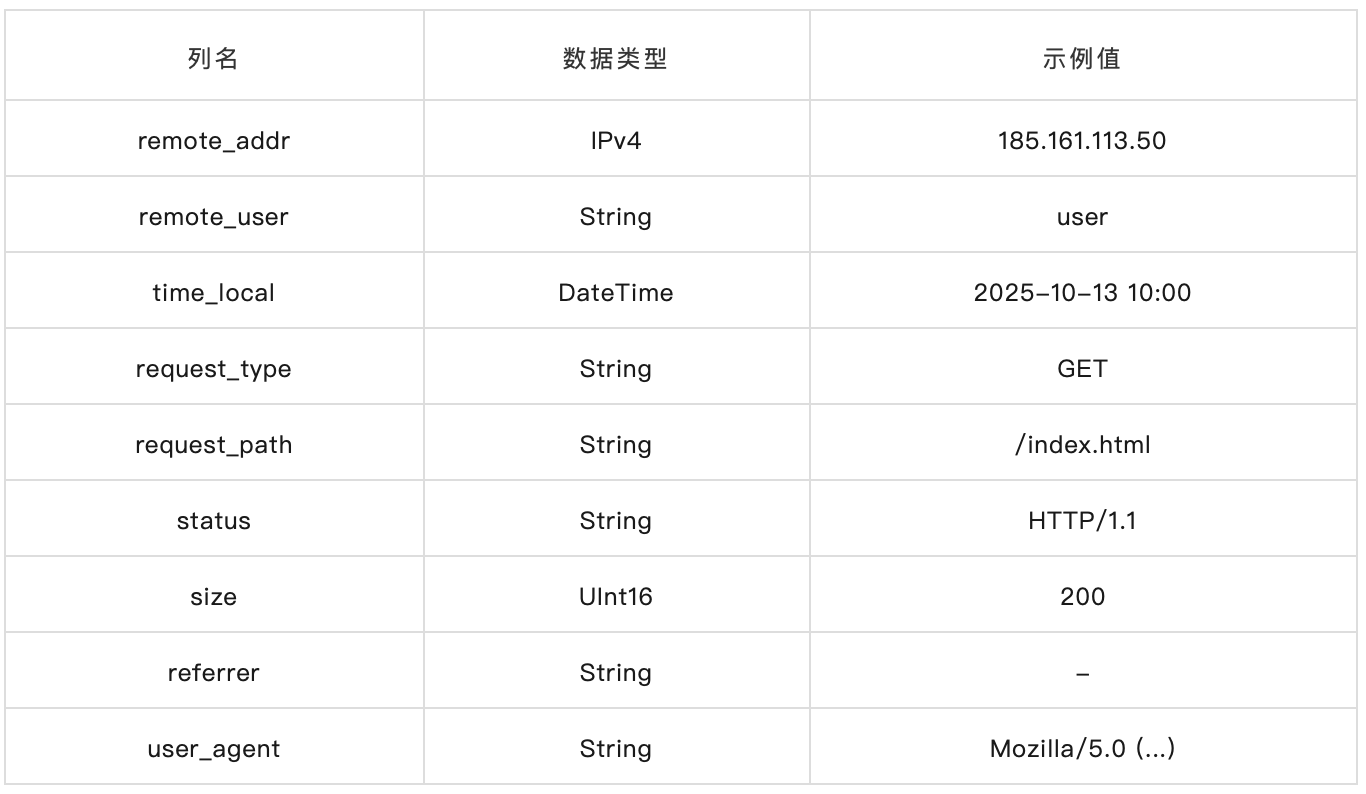Screen dimensions: 1366x794
Task: Select the HTTP/1.1 example value
Action: (x=1082, y=521)
